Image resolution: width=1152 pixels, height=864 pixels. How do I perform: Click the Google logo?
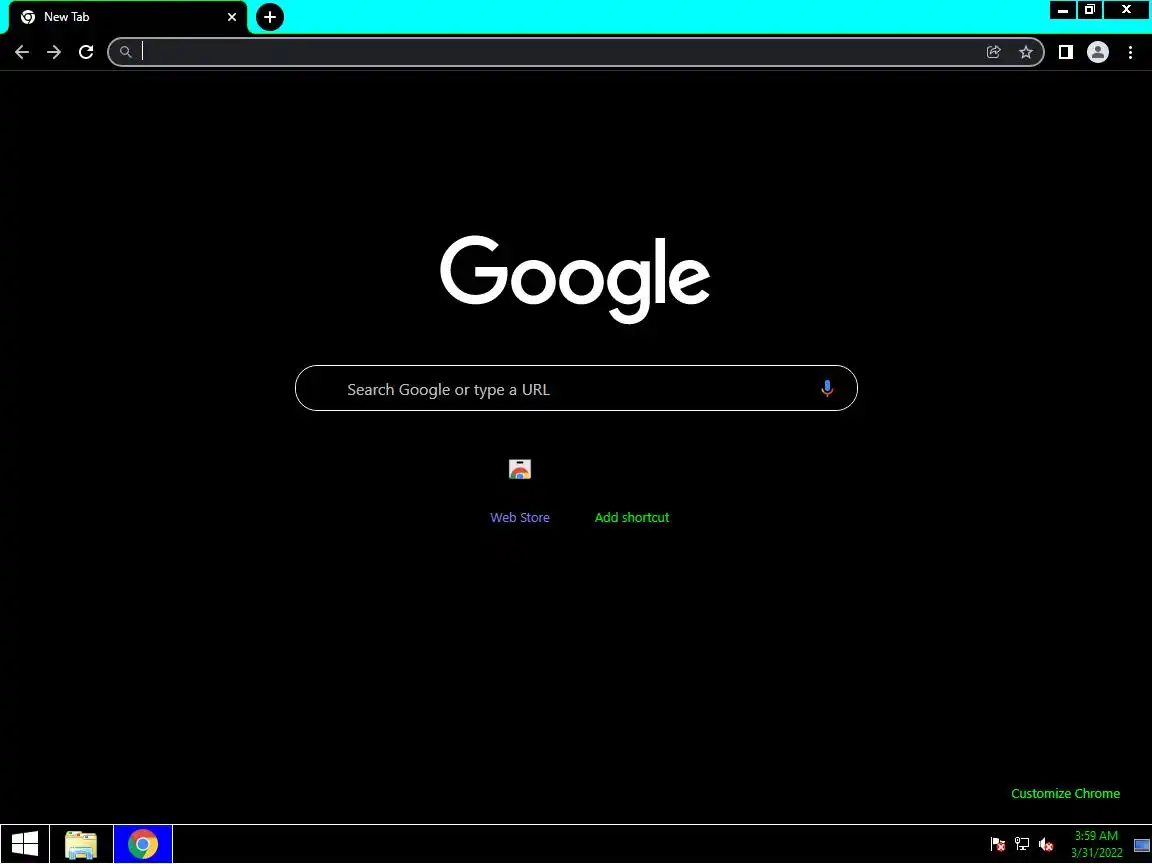pyautogui.click(x=575, y=278)
